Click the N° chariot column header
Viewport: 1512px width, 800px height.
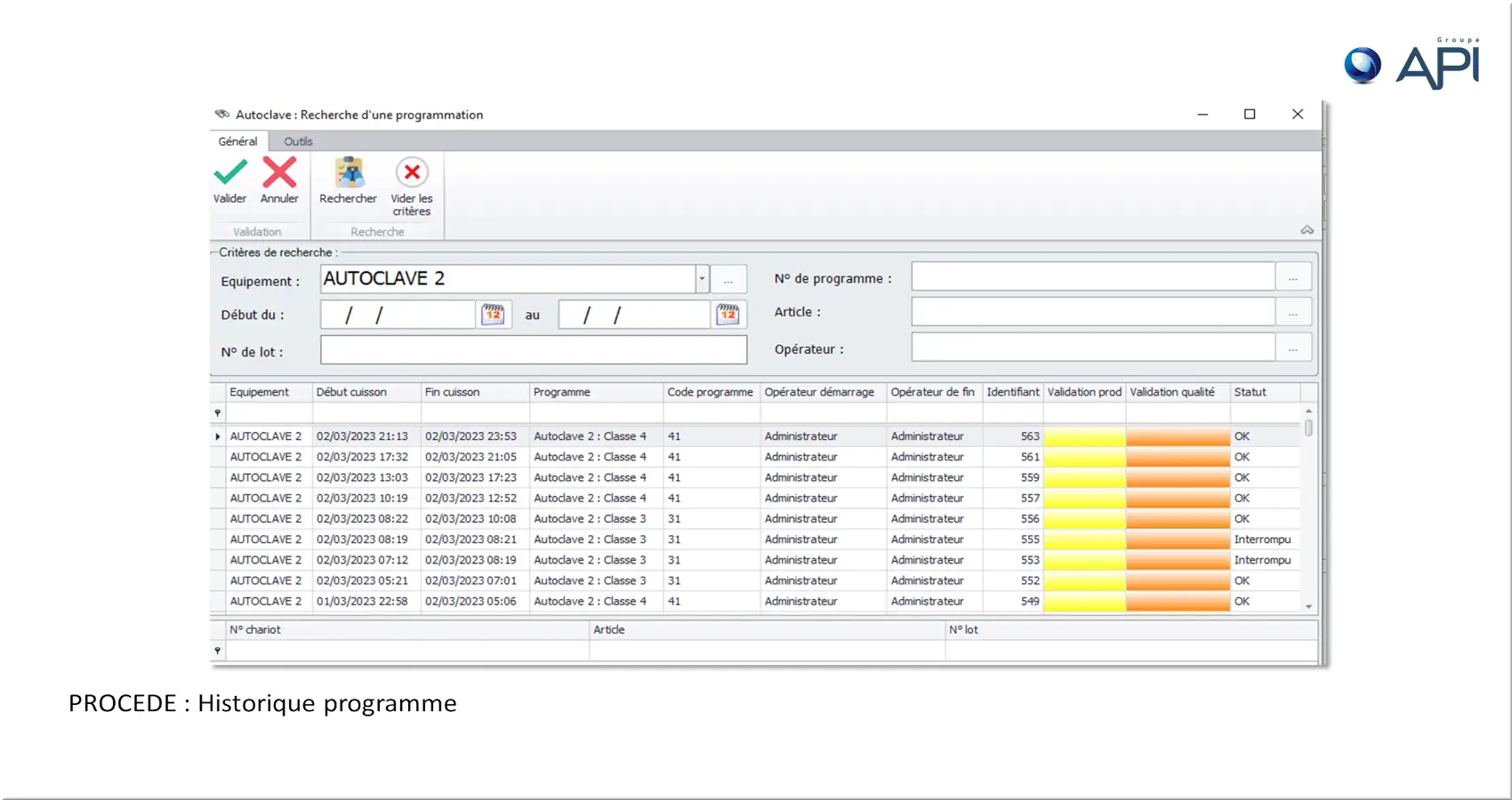(407, 629)
